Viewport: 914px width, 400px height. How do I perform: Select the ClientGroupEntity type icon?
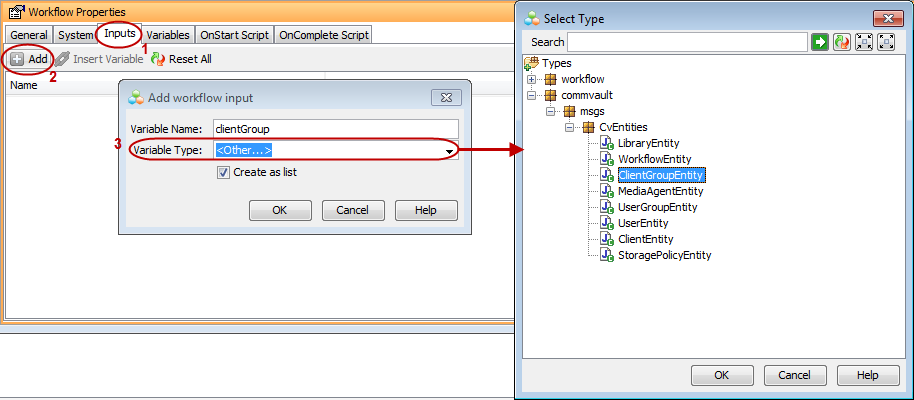click(x=607, y=175)
